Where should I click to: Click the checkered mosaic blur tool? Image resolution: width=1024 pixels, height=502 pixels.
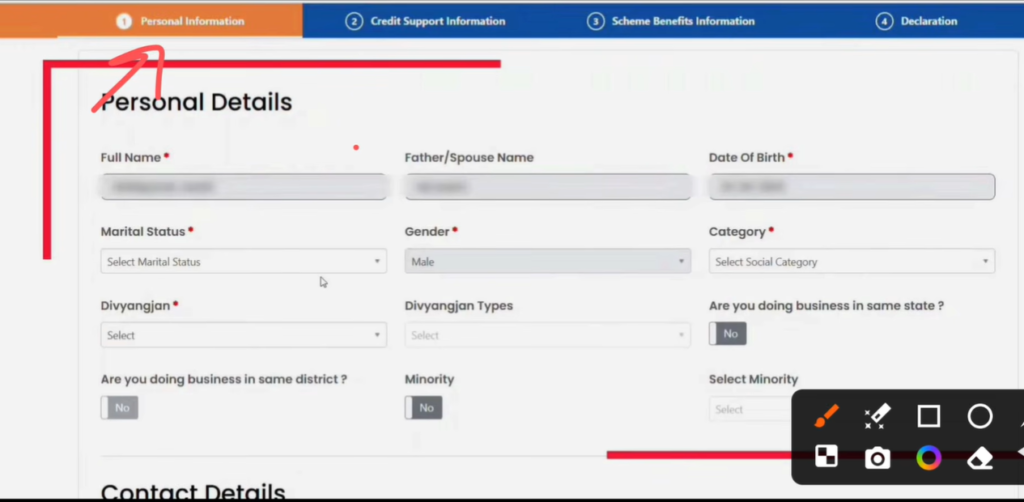click(826, 457)
